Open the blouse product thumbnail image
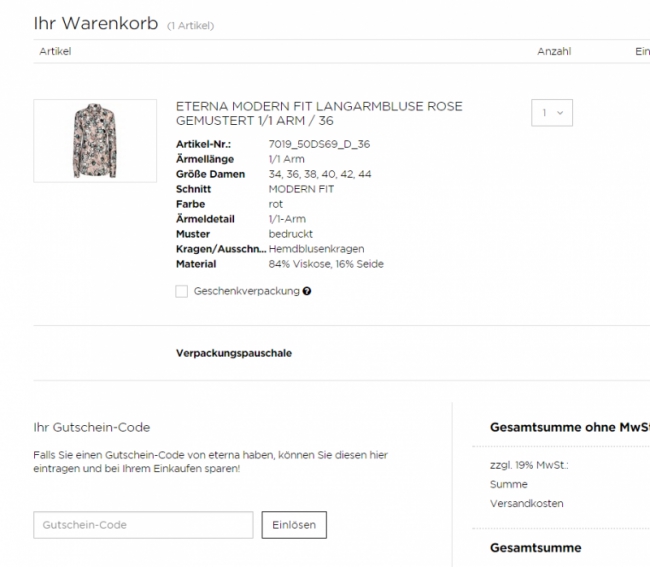Screen dimensions: 650x567 pos(95,141)
